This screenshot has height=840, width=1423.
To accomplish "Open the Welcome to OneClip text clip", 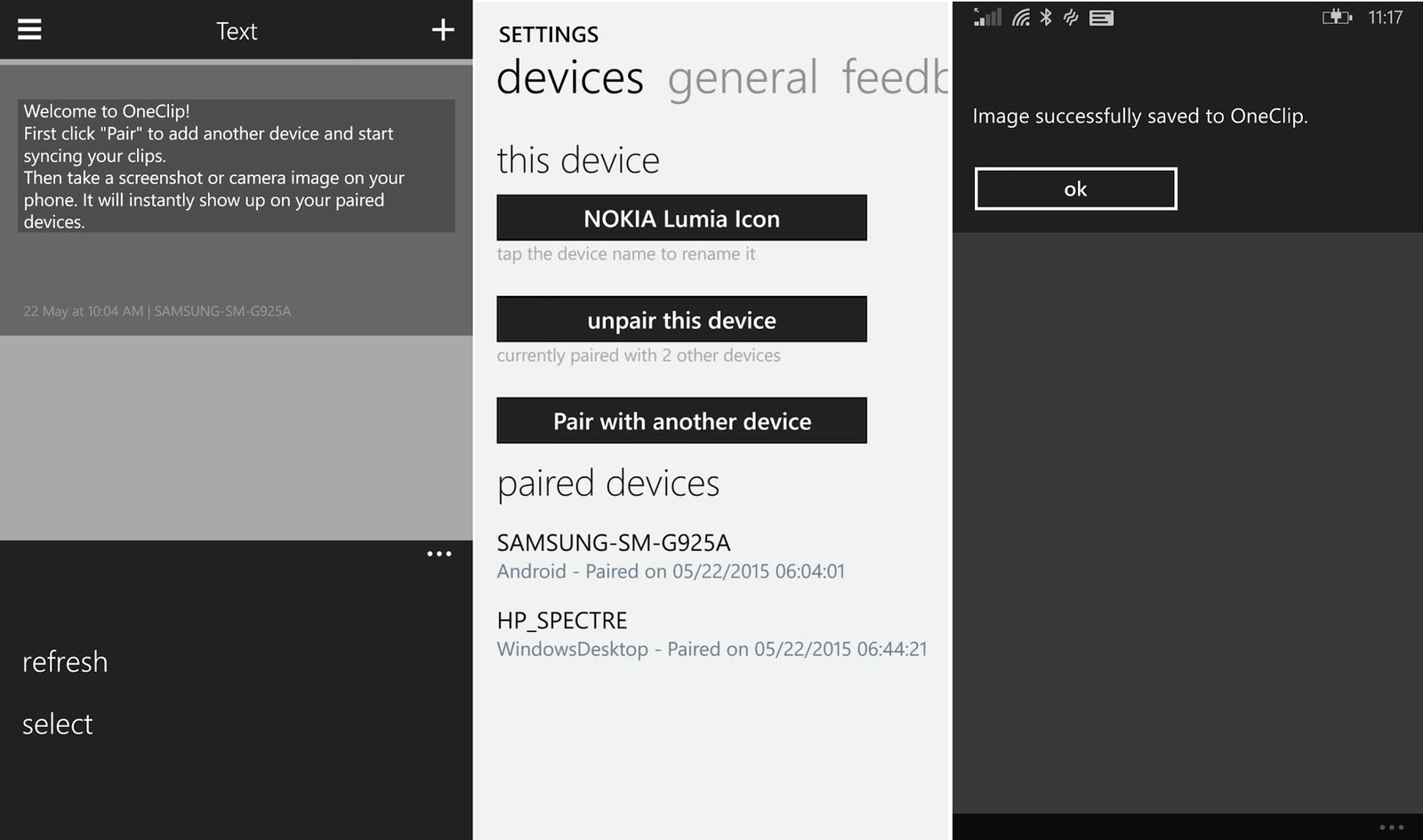I will click(236, 166).
